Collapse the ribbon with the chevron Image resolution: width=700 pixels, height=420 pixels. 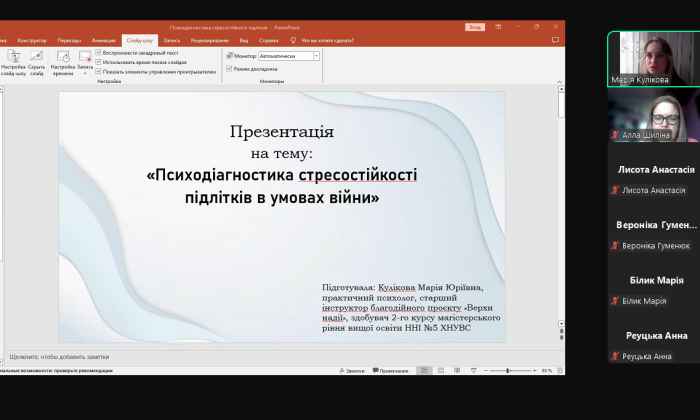pyautogui.click(x=558, y=84)
